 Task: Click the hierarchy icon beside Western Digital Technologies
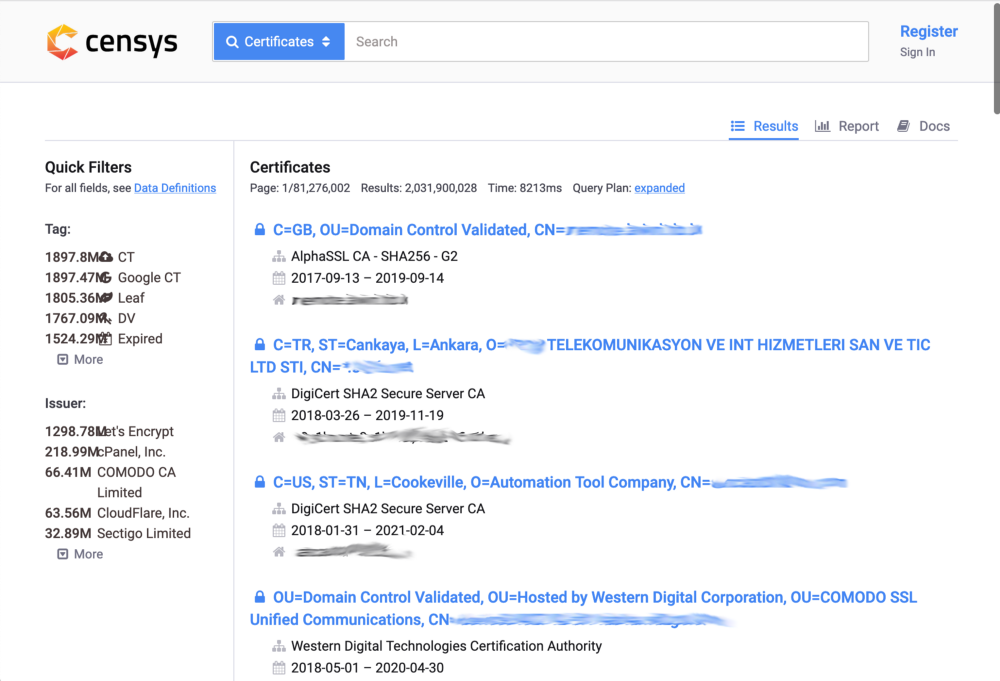click(x=279, y=647)
